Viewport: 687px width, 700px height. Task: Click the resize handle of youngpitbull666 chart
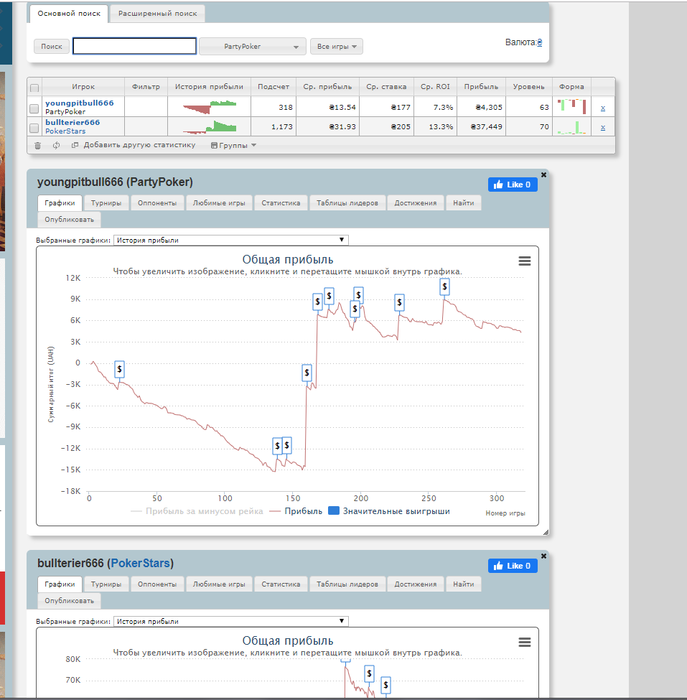pyautogui.click(x=545, y=532)
